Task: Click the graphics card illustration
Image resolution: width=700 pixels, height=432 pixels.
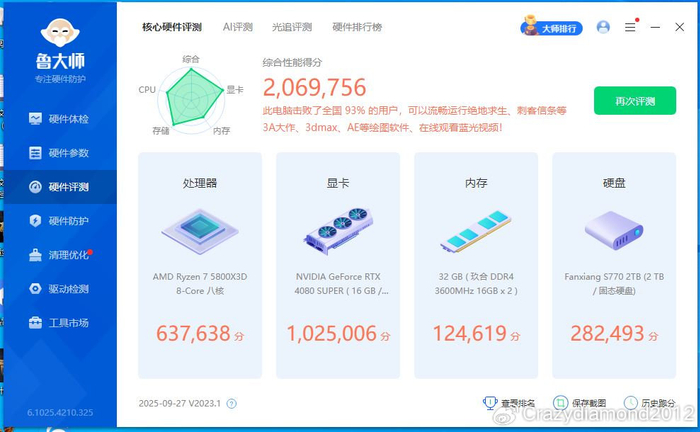Action: point(338,231)
